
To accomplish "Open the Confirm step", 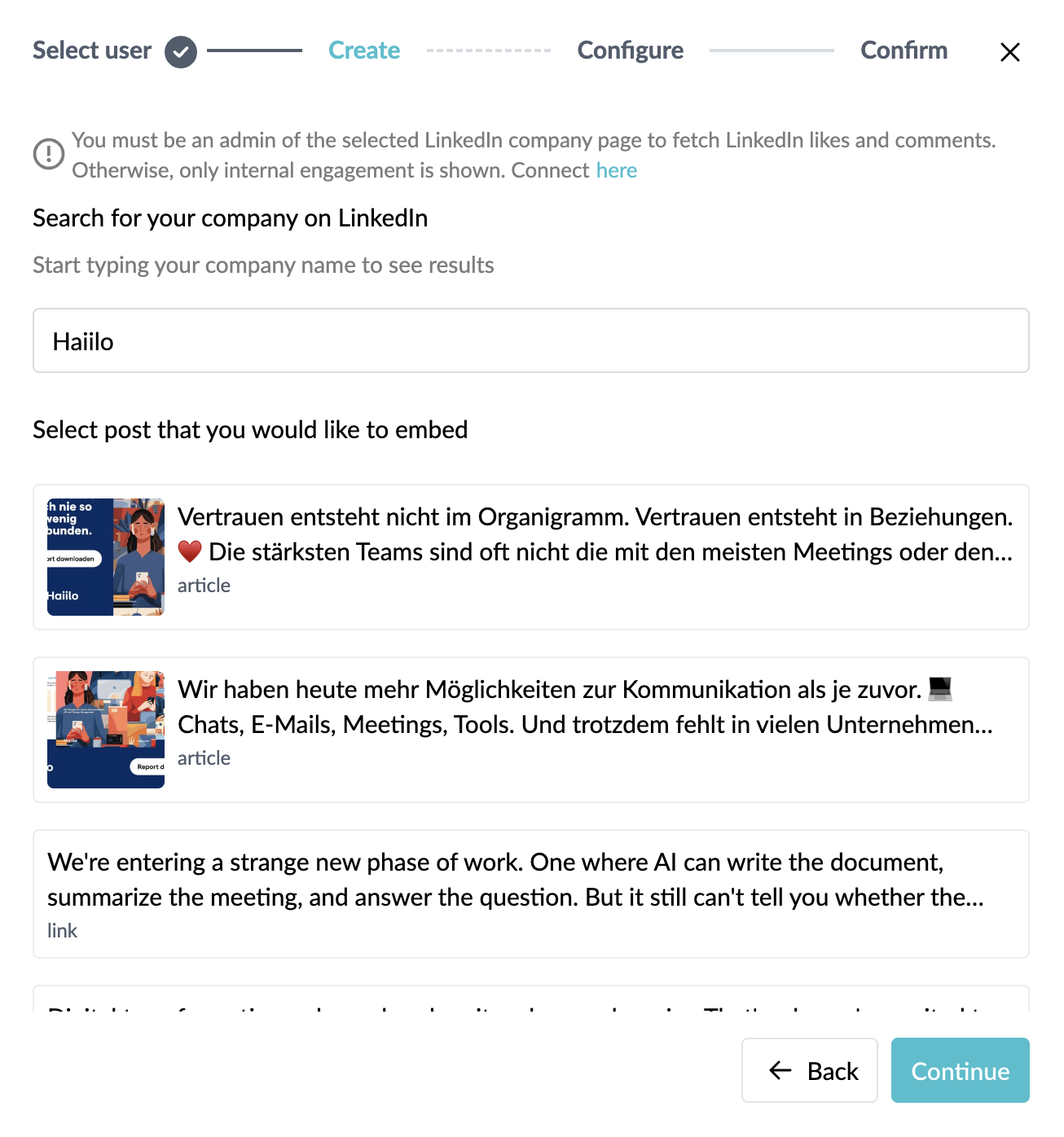I will coord(904,50).
